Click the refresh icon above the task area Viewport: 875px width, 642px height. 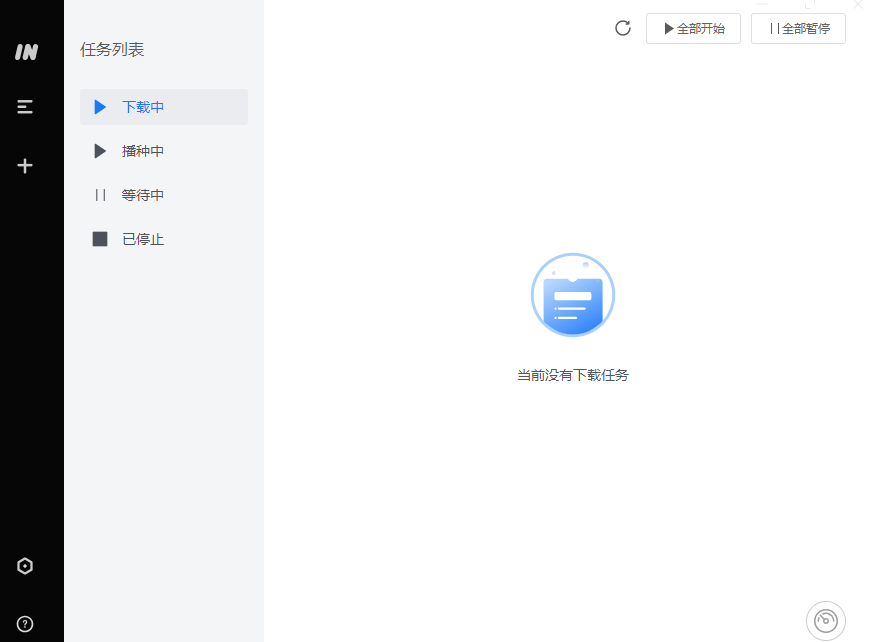click(622, 28)
